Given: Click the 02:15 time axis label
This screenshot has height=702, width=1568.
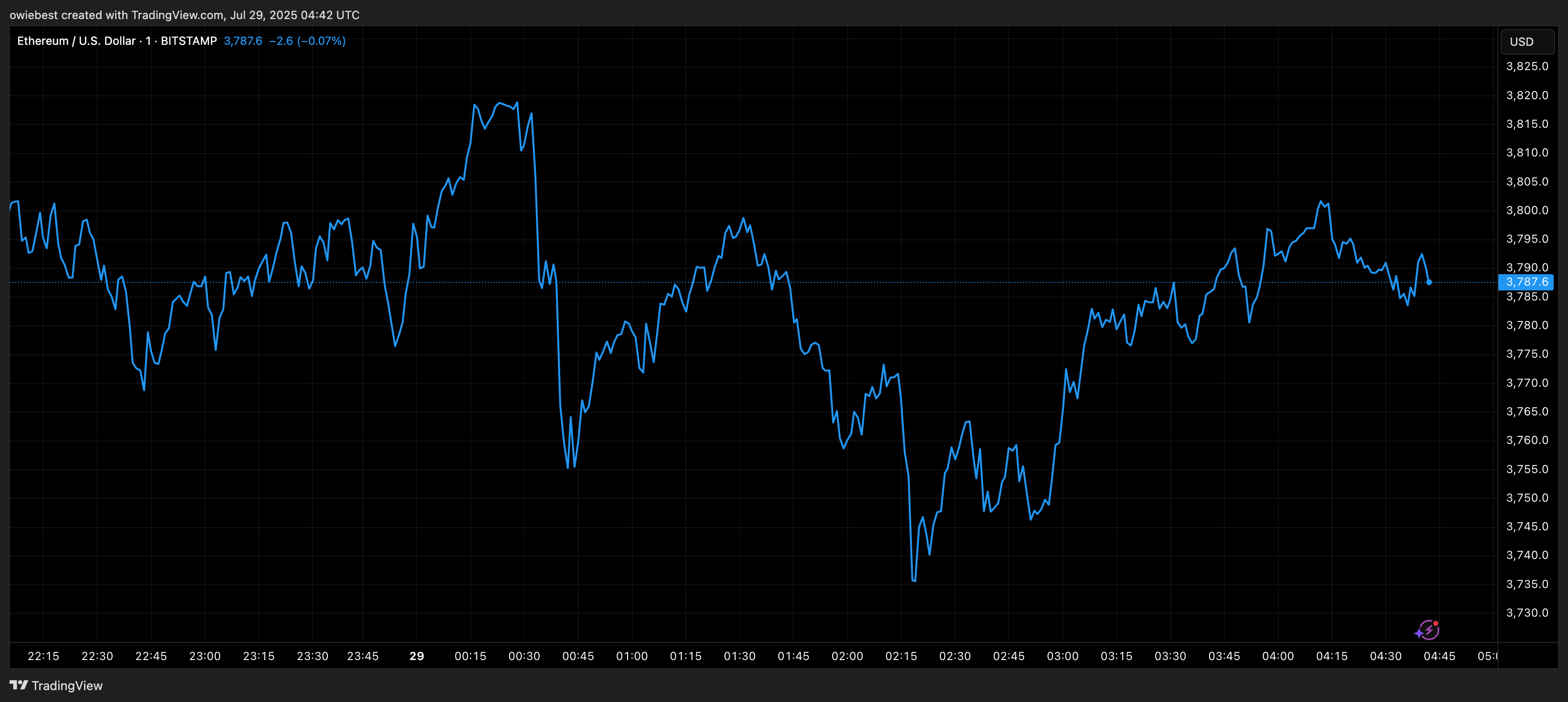Looking at the screenshot, I should point(901,656).
